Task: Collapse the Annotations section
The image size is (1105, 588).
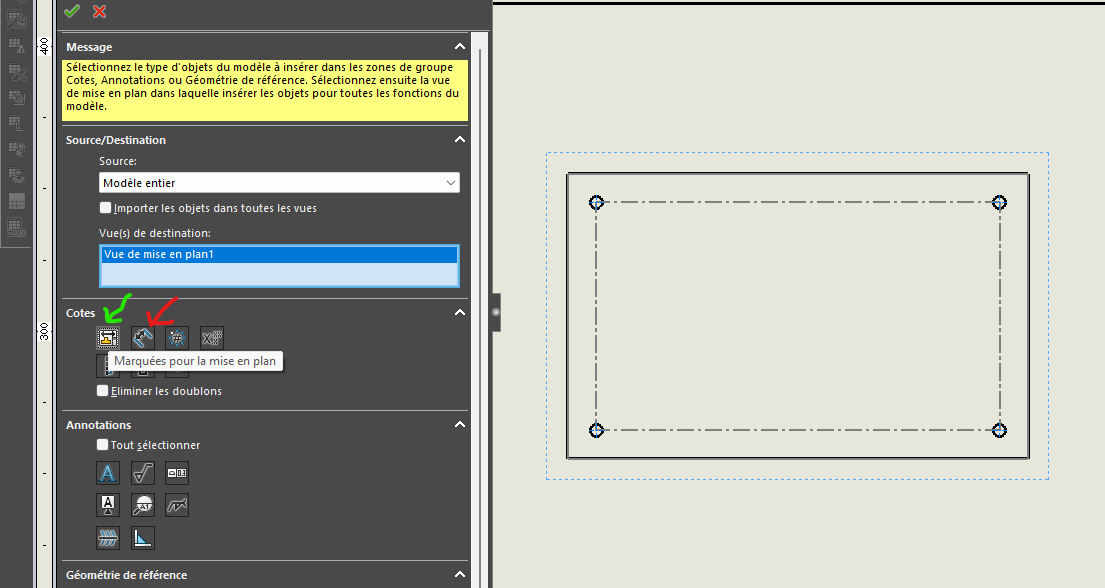Action: (459, 425)
